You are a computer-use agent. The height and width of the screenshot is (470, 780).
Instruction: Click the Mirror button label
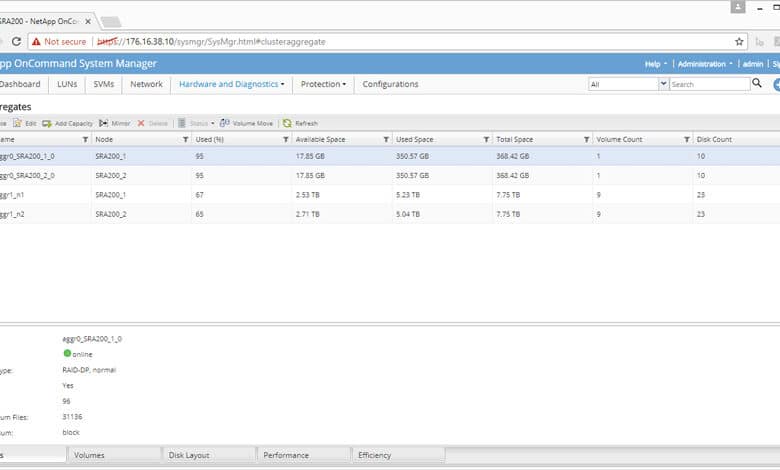[x=121, y=123]
